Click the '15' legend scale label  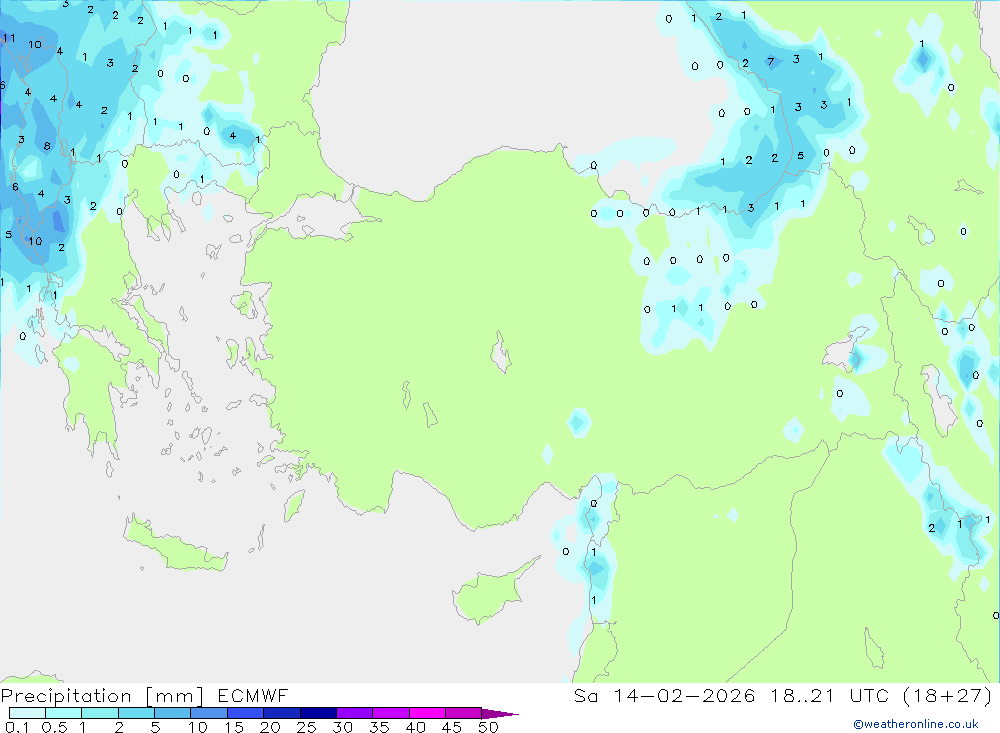pos(234,727)
